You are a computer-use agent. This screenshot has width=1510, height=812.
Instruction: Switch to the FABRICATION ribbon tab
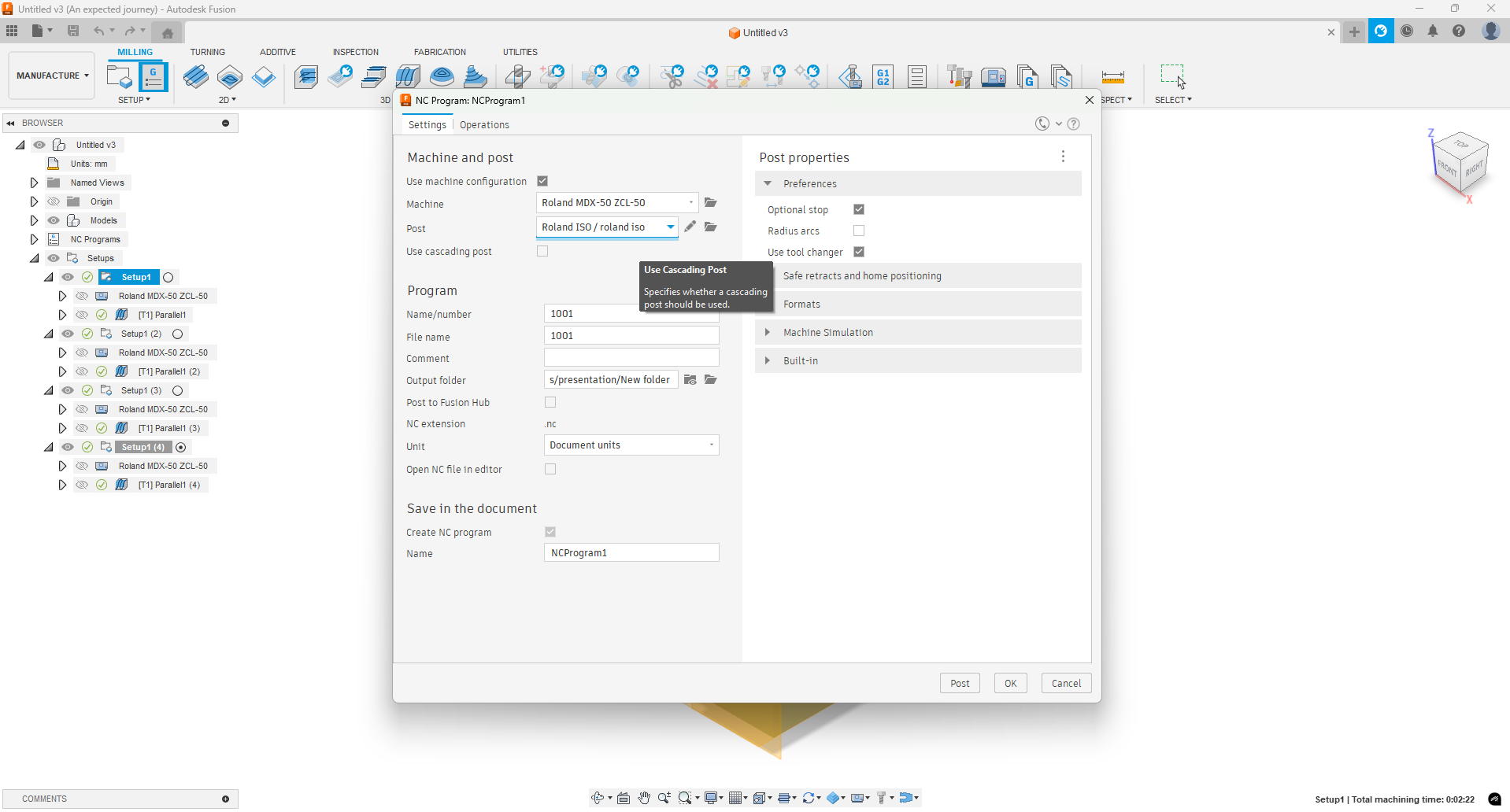[440, 52]
